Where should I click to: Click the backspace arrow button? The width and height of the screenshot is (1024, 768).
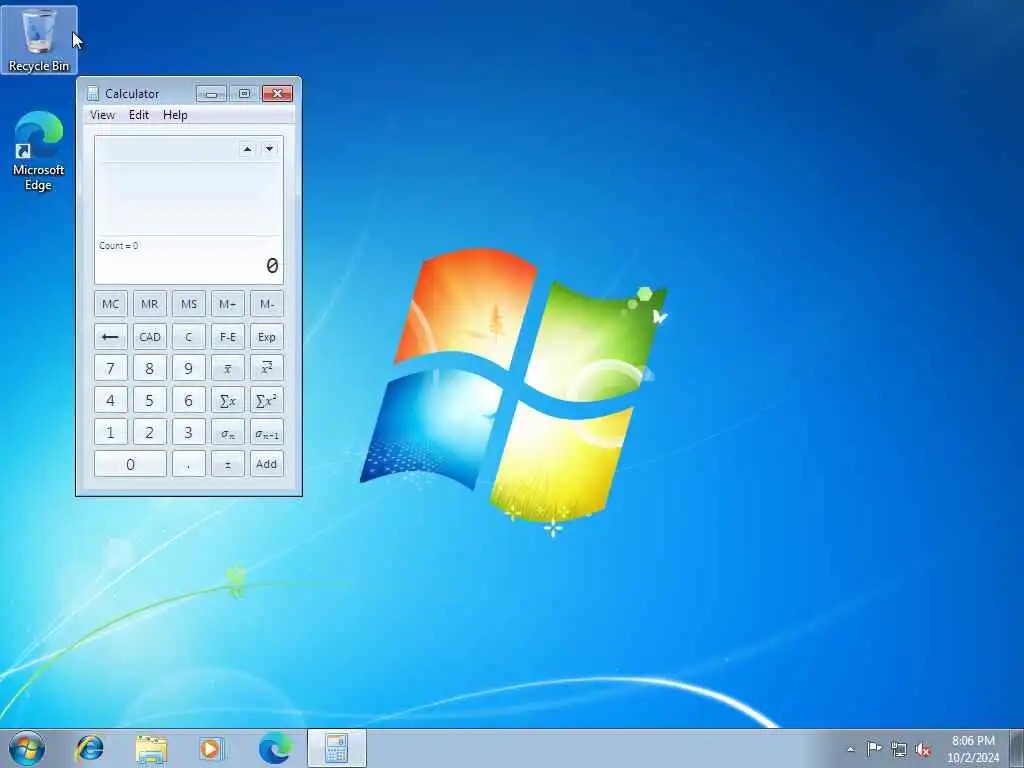pos(110,336)
